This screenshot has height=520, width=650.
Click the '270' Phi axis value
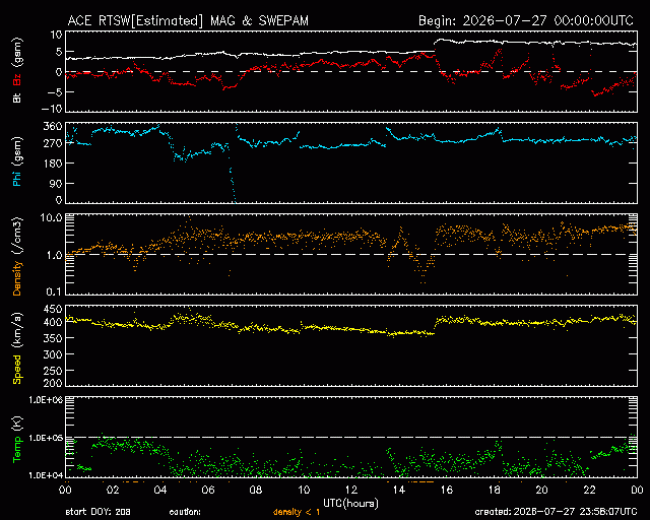[53, 144]
